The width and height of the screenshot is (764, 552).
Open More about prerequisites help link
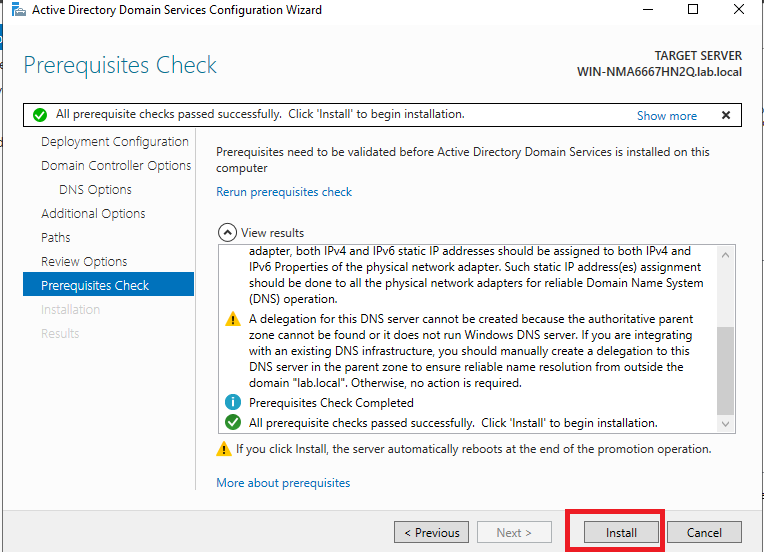tap(283, 483)
